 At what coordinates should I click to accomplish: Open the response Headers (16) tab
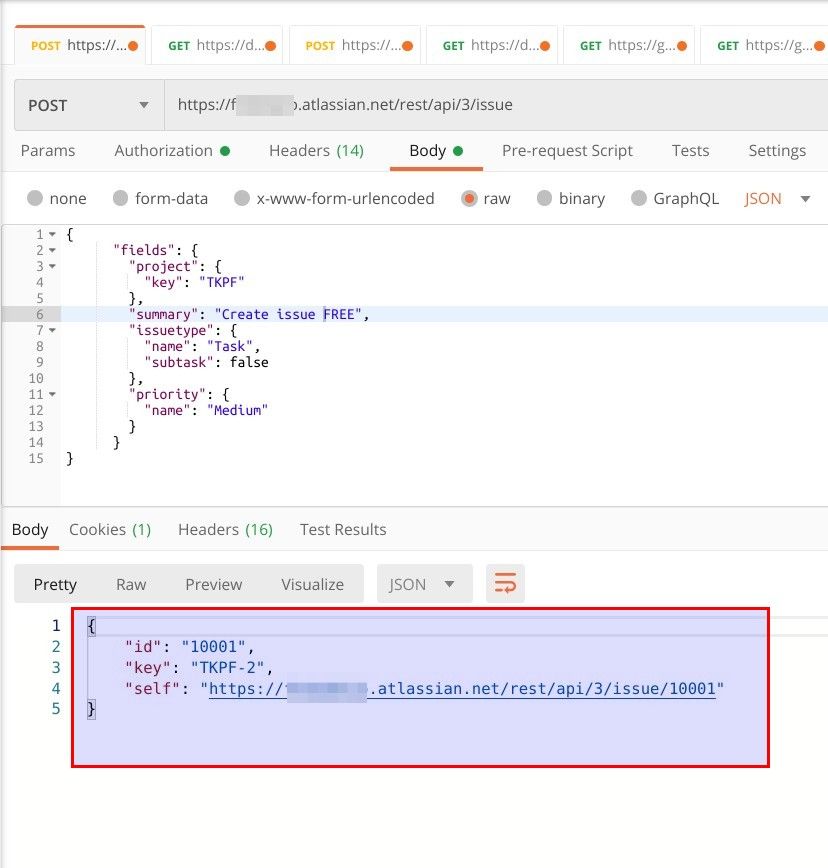pos(225,530)
